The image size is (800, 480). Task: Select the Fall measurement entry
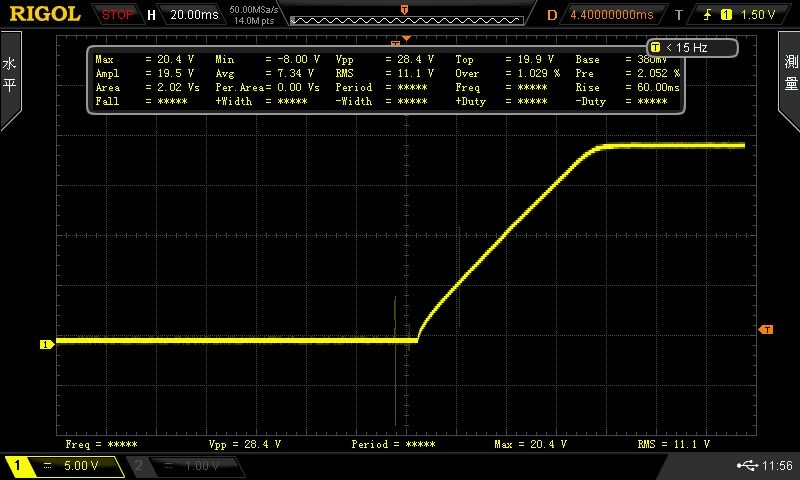(x=141, y=102)
